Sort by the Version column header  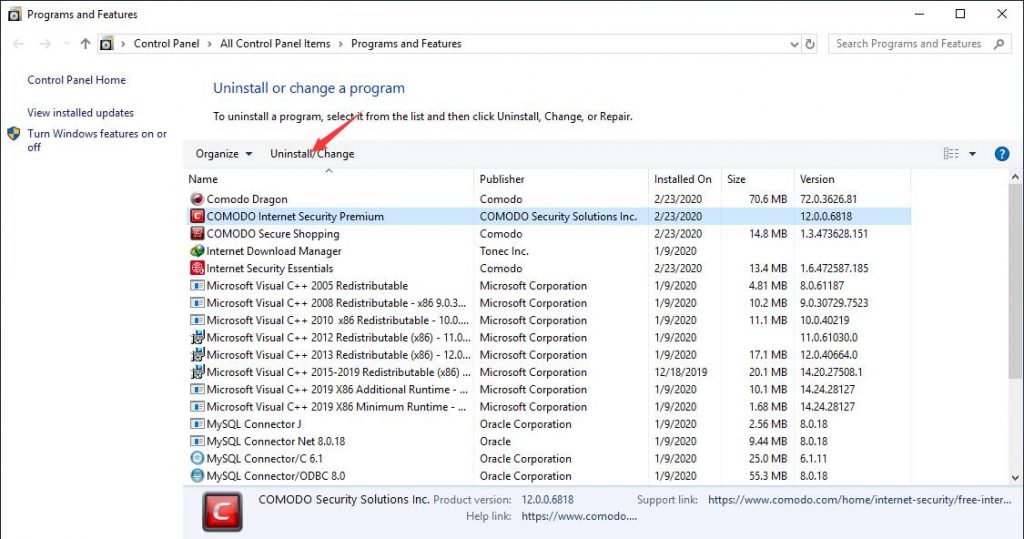(x=852, y=179)
